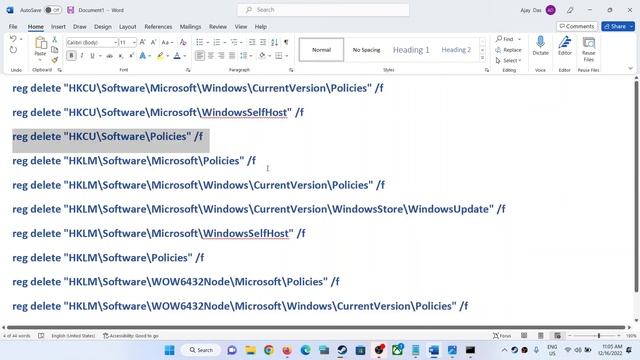Open the Editor pen icon
The height and width of the screenshot is (360, 640).
tap(564, 46)
